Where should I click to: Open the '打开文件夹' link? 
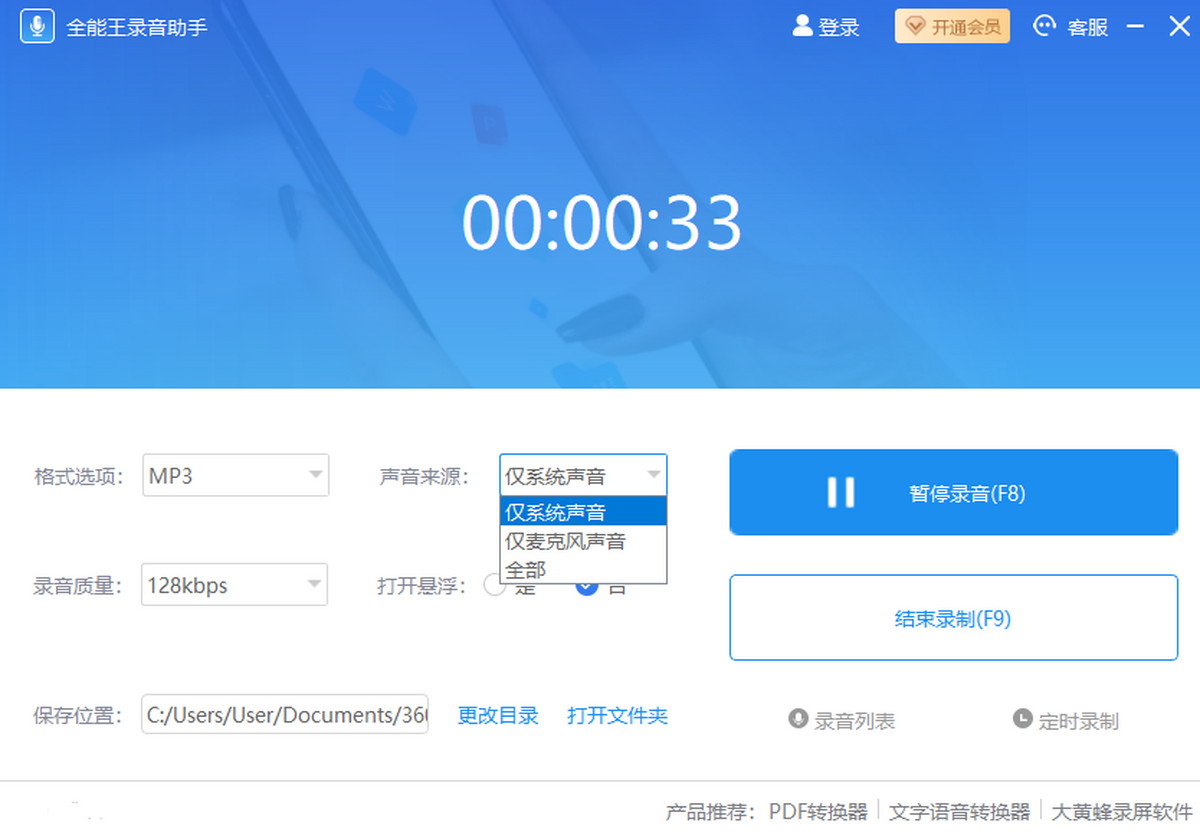(x=617, y=716)
